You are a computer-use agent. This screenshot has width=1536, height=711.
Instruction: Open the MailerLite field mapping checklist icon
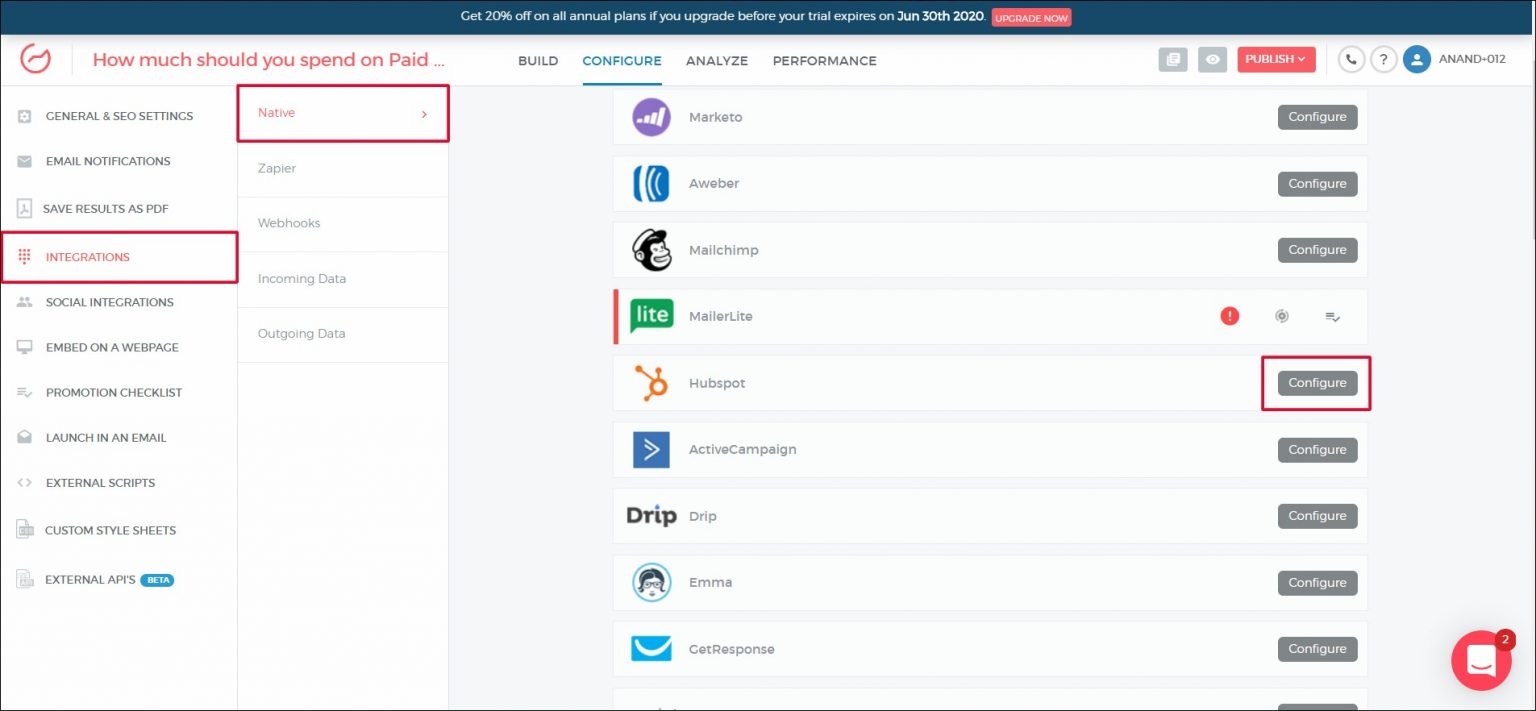[x=1332, y=316]
